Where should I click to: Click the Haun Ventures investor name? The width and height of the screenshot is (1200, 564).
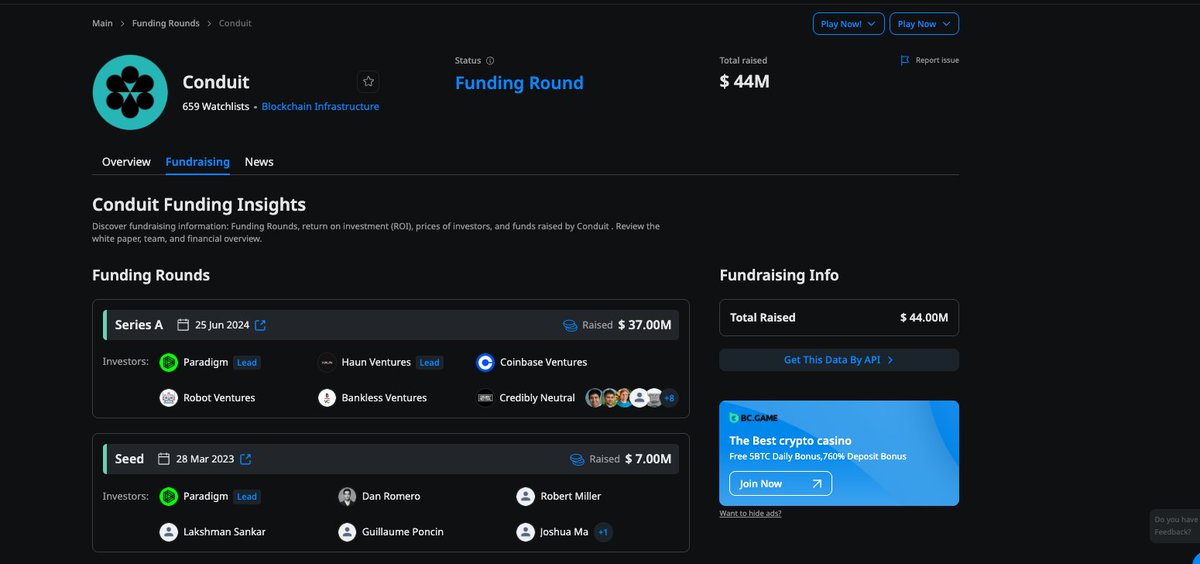(376, 362)
